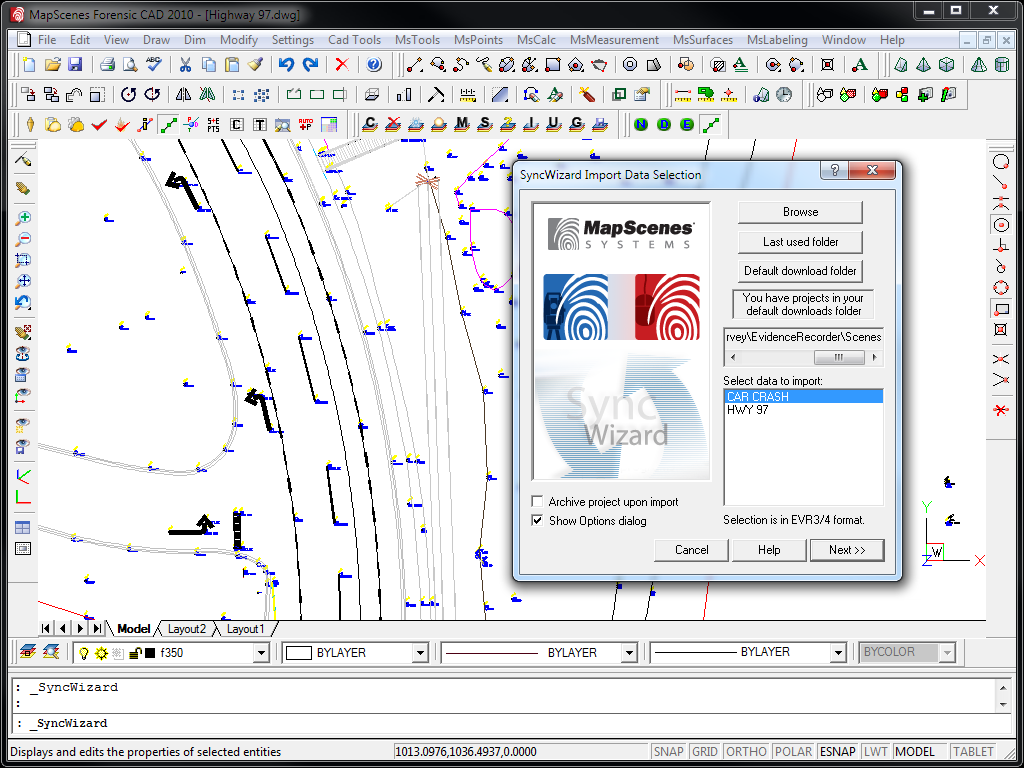Click the green E sphere icon
This screenshot has height=768, width=1024.
pyautogui.click(x=686, y=124)
